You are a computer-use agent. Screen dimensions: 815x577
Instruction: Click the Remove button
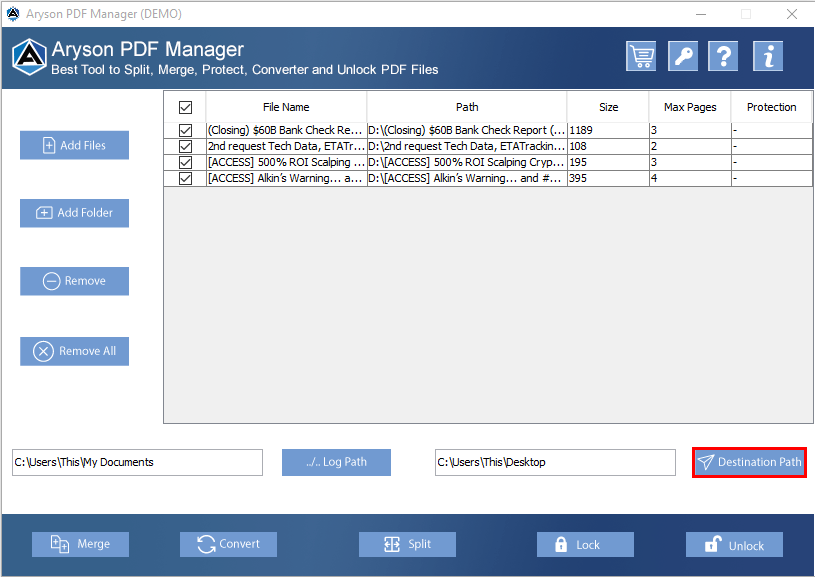(74, 281)
